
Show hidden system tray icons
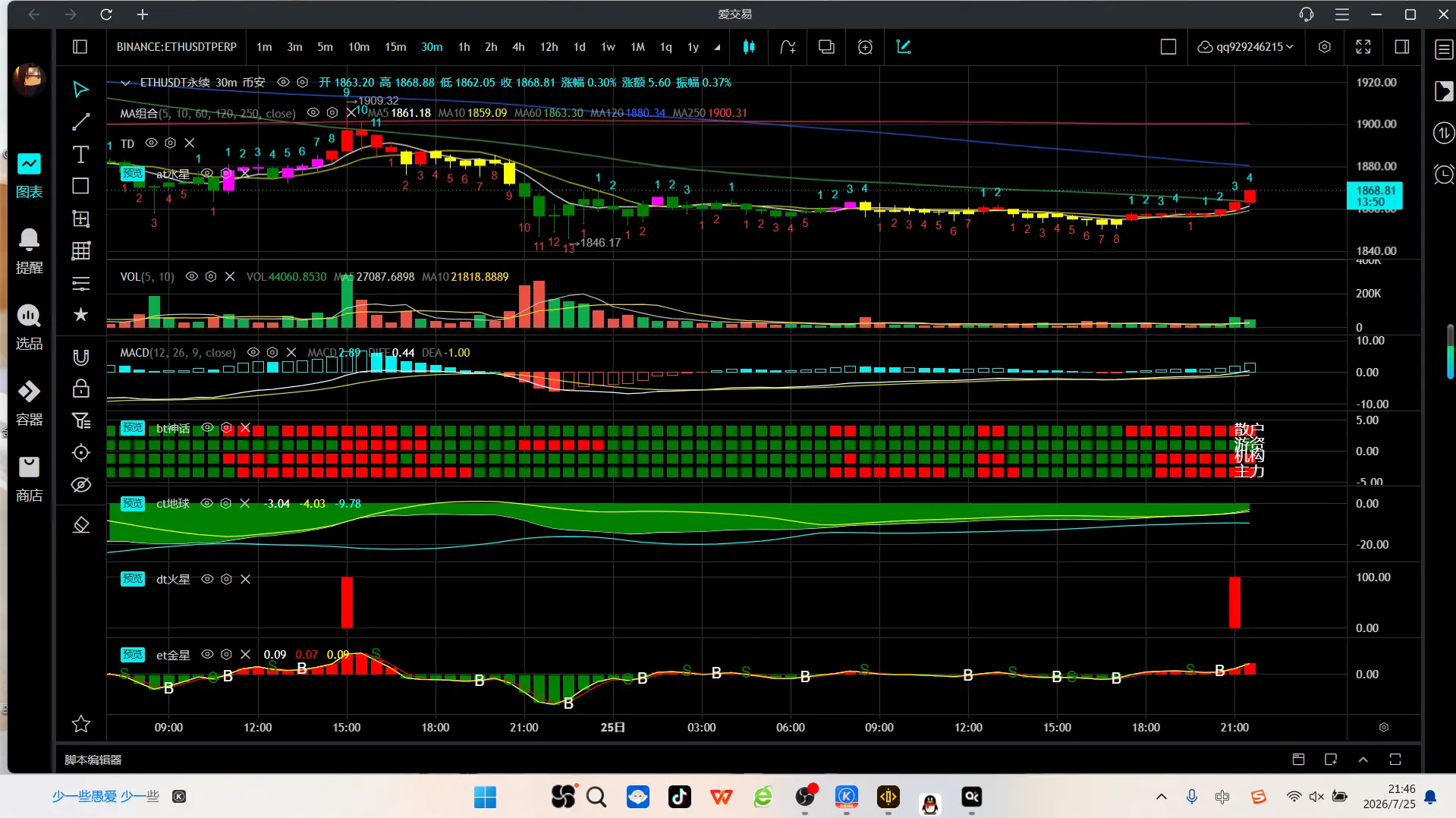(1161, 797)
